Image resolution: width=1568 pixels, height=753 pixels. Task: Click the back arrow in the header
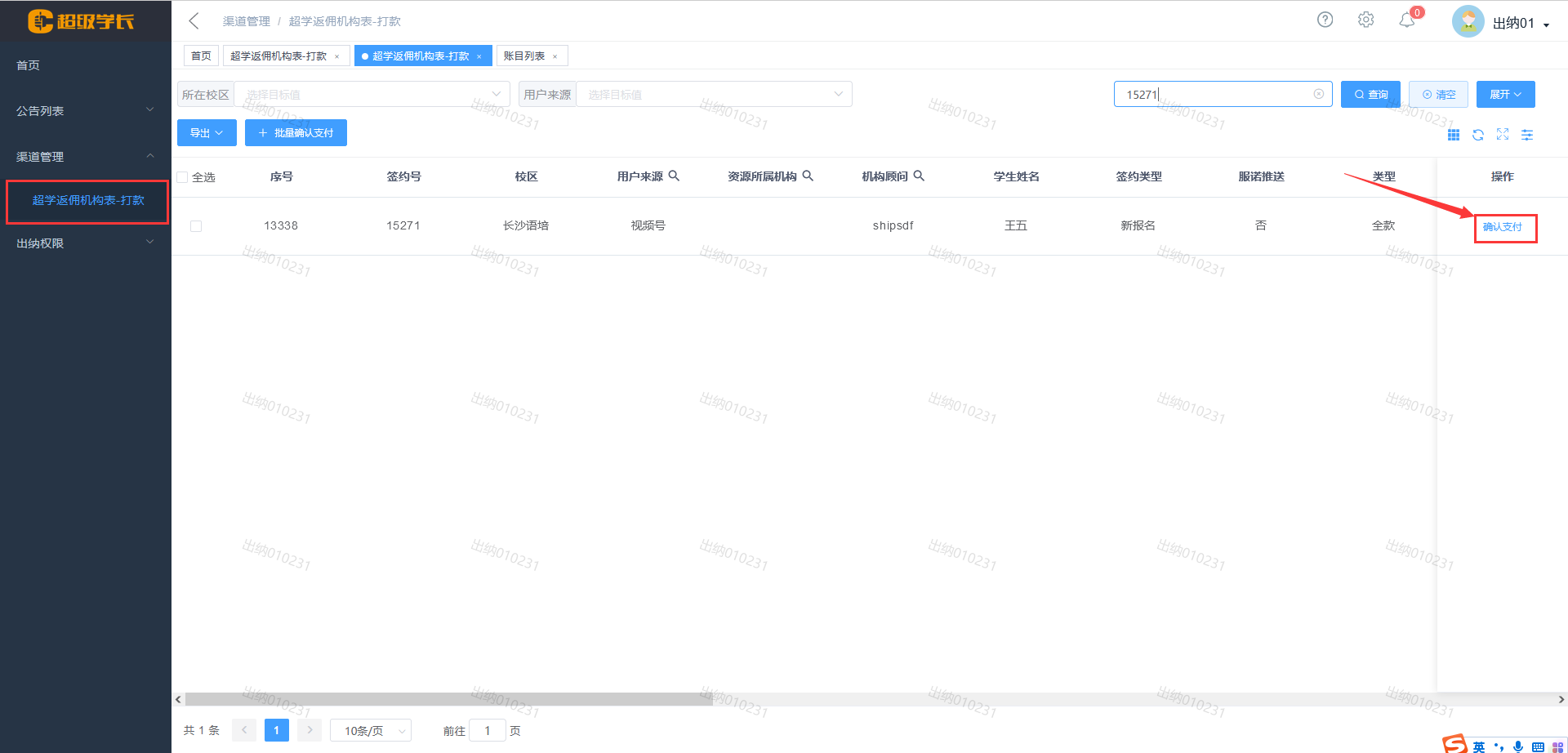[x=194, y=21]
